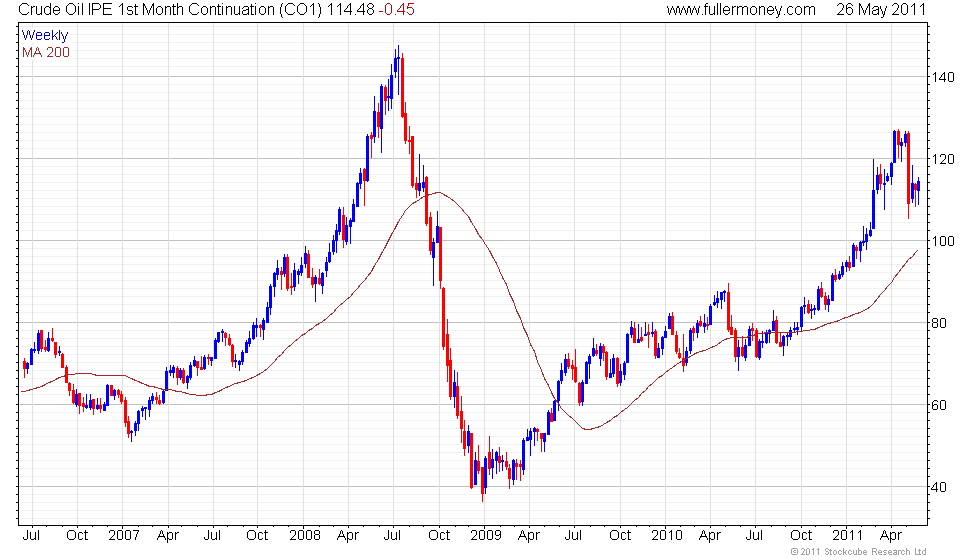This screenshot has width=980, height=560.
Task: Click the 2009 year label on time axis
Action: point(486,535)
